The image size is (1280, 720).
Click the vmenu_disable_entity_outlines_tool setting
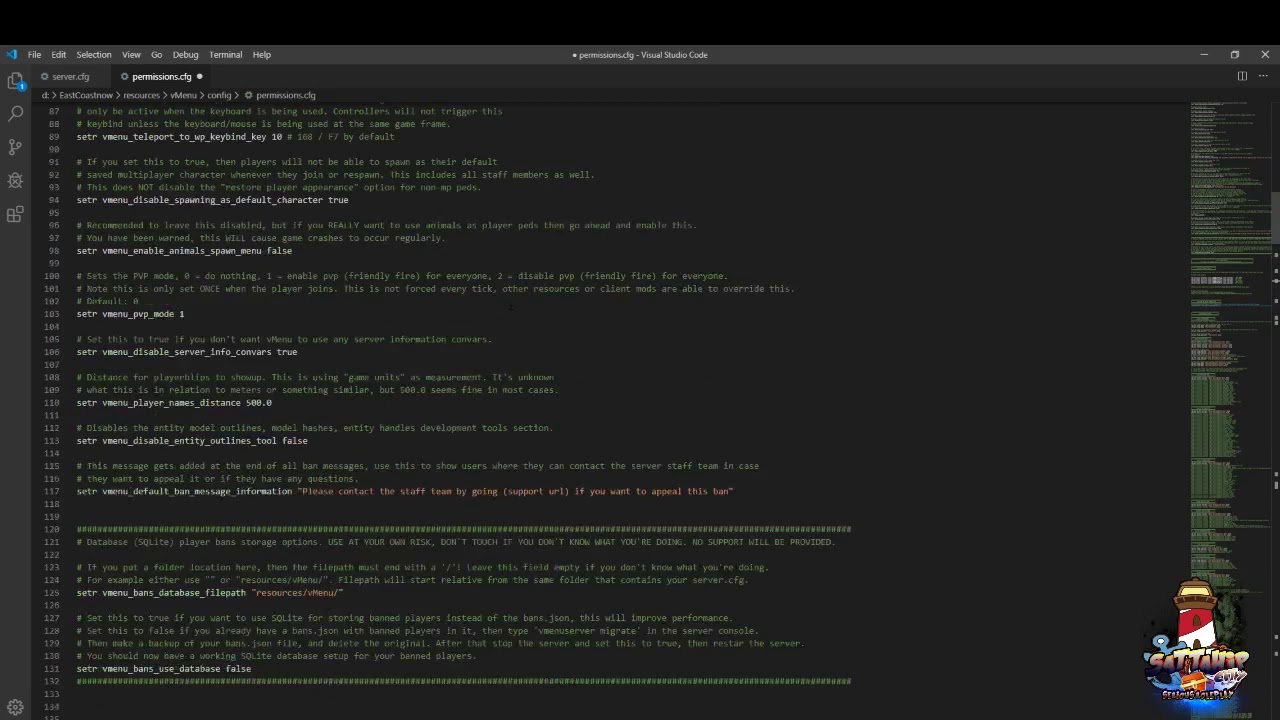click(189, 441)
